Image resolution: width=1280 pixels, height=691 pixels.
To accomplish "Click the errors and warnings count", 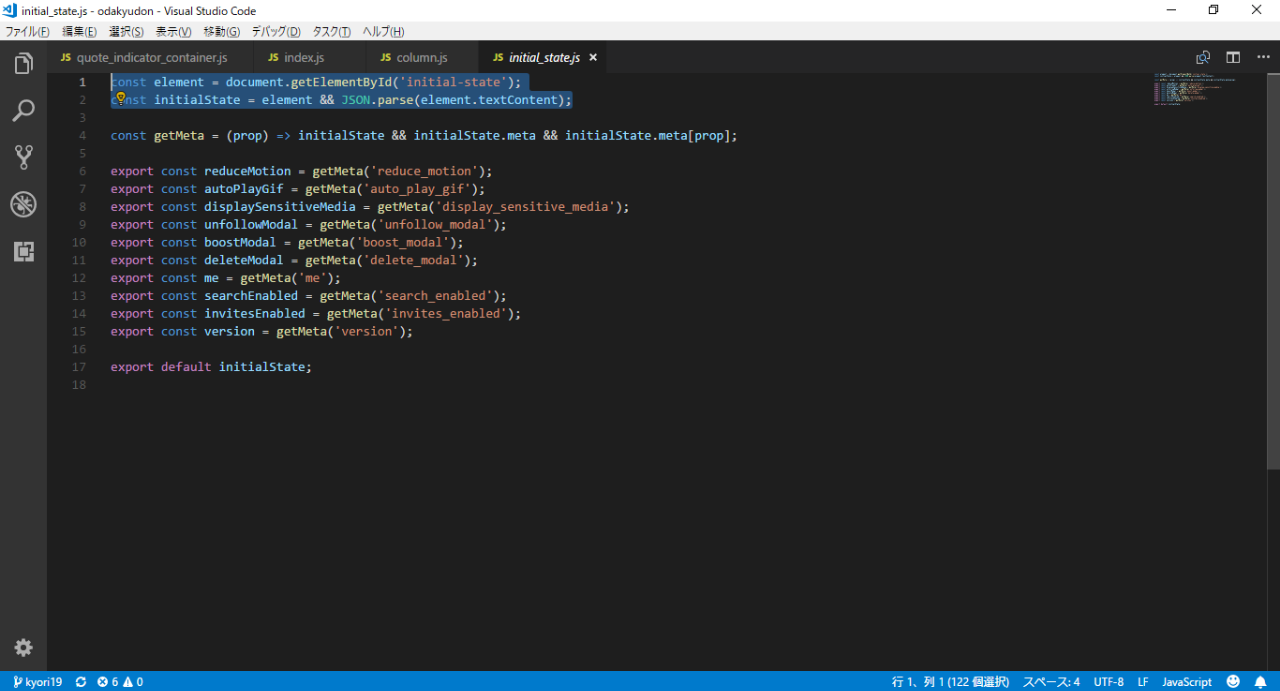I will click(x=120, y=682).
